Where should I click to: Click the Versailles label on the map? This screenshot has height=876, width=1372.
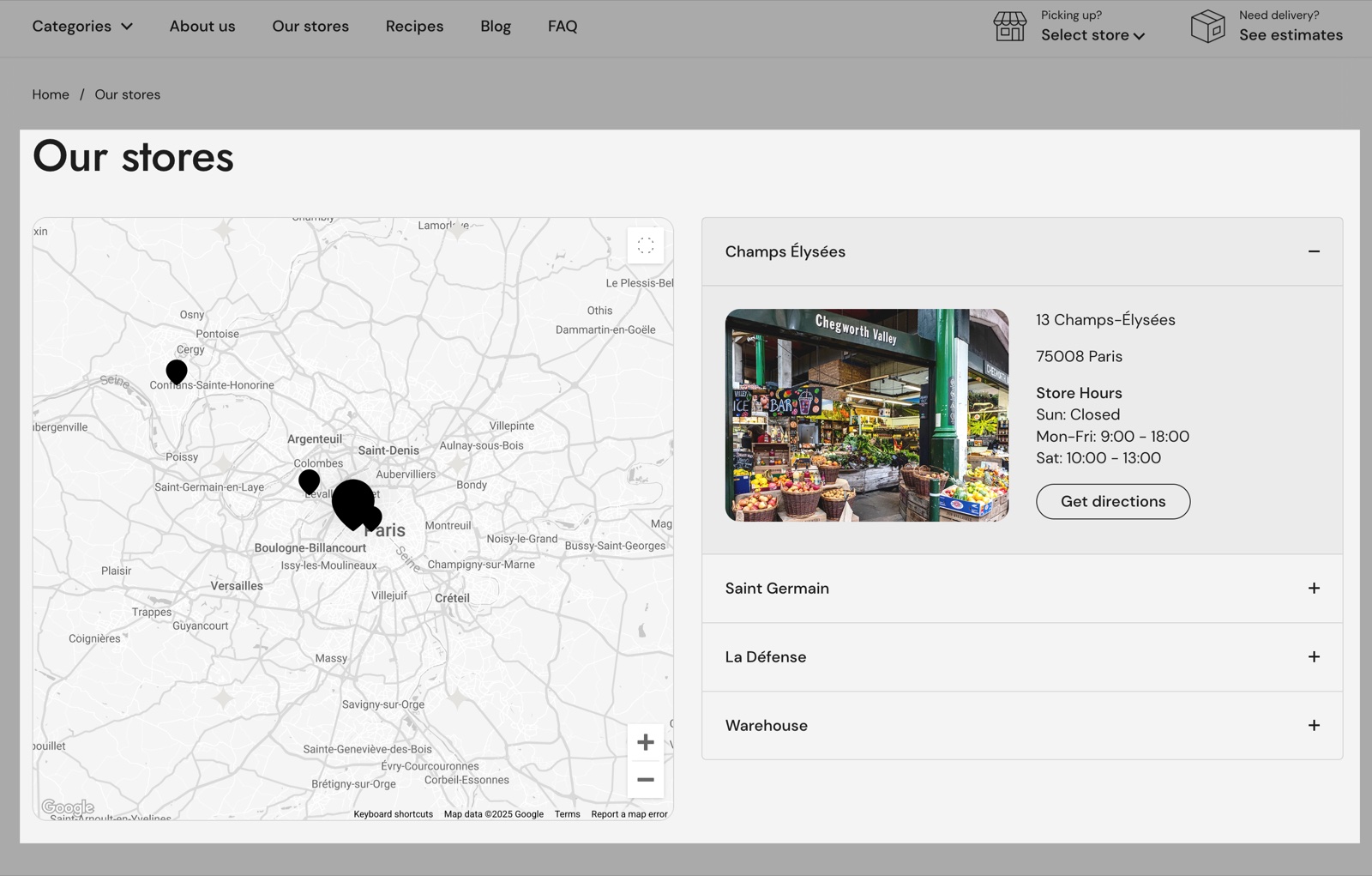tap(237, 586)
